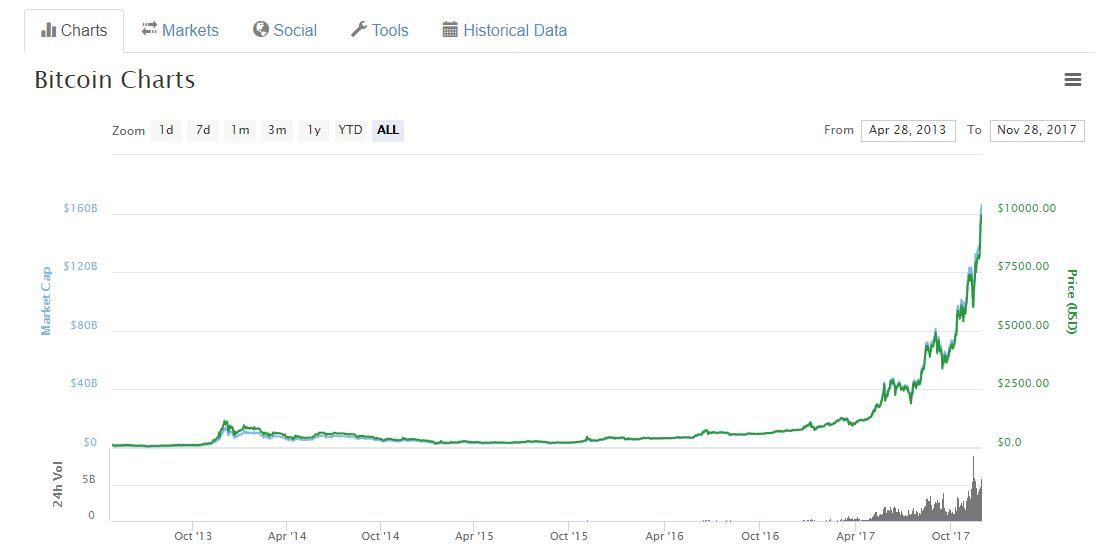The width and height of the screenshot is (1104, 548).
Task: Click the Apr '15 axis label
Action: (474, 536)
